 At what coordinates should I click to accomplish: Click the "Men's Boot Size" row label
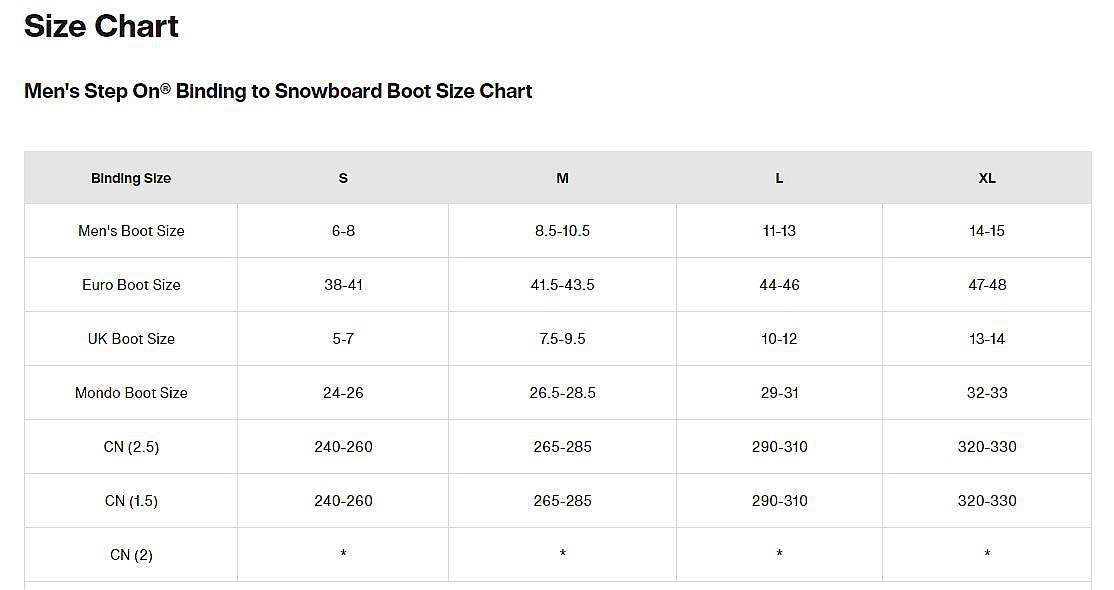tap(131, 231)
